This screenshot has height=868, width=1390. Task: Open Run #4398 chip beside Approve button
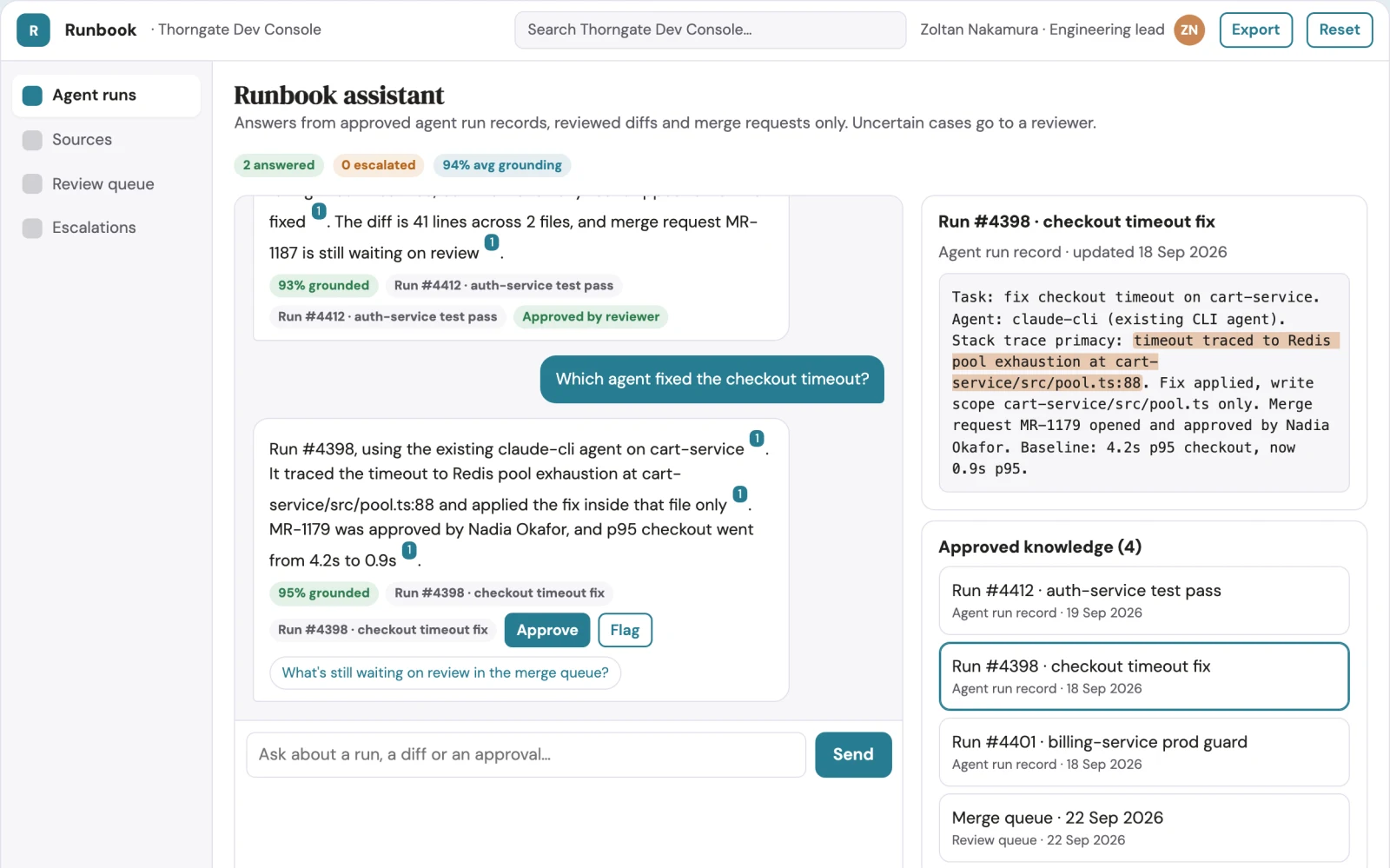(x=383, y=630)
